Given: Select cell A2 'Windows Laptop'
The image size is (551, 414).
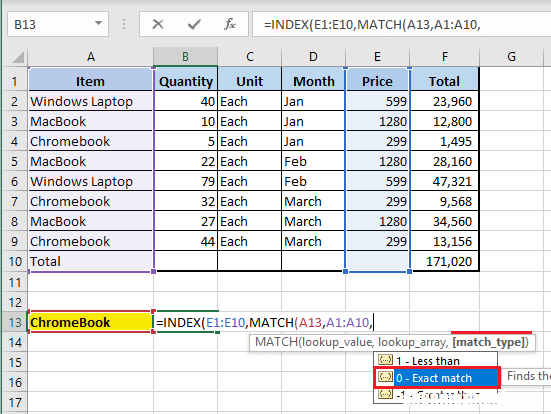Looking at the screenshot, I should coord(91,101).
